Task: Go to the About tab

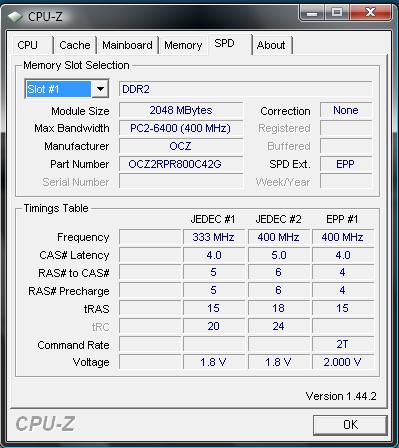Action: point(272,45)
